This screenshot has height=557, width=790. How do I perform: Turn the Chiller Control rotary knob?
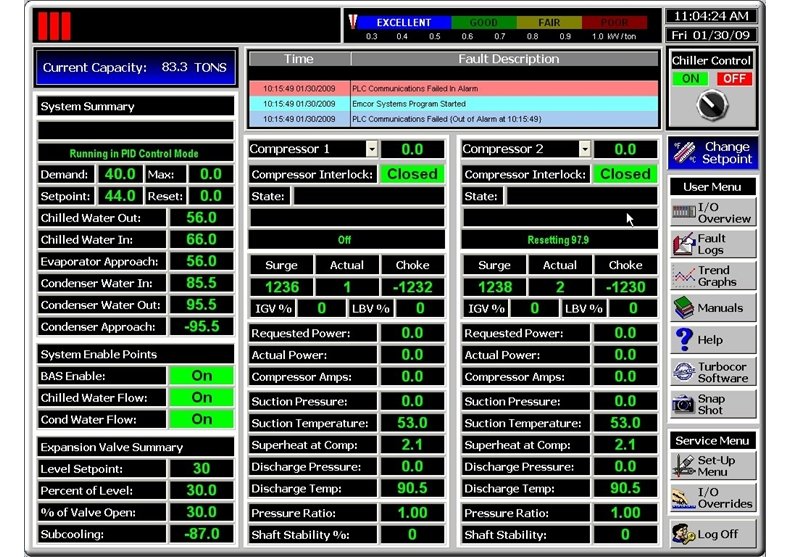pyautogui.click(x=712, y=105)
